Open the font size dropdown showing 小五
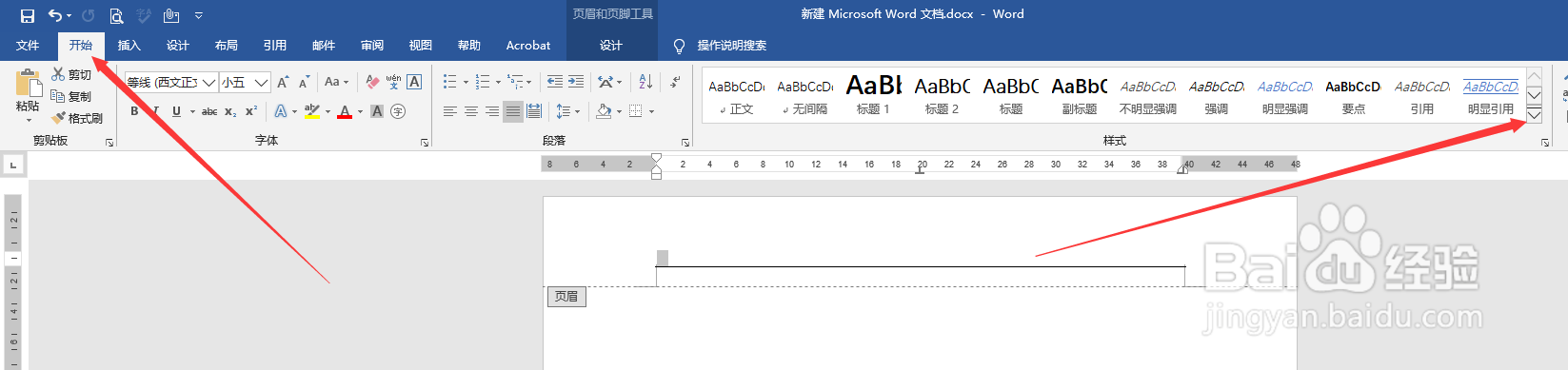The image size is (1568, 370). 261,83
